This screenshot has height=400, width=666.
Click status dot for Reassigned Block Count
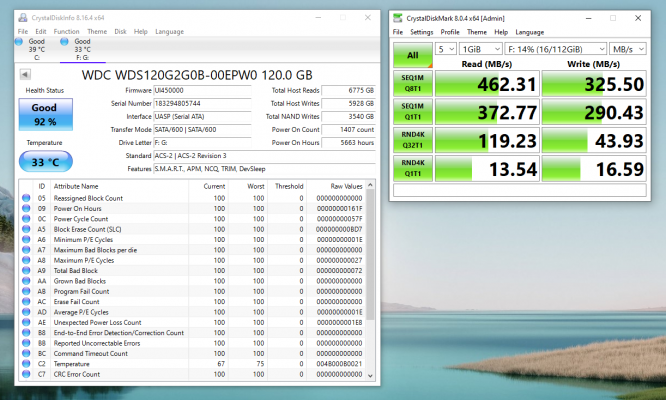point(26,198)
